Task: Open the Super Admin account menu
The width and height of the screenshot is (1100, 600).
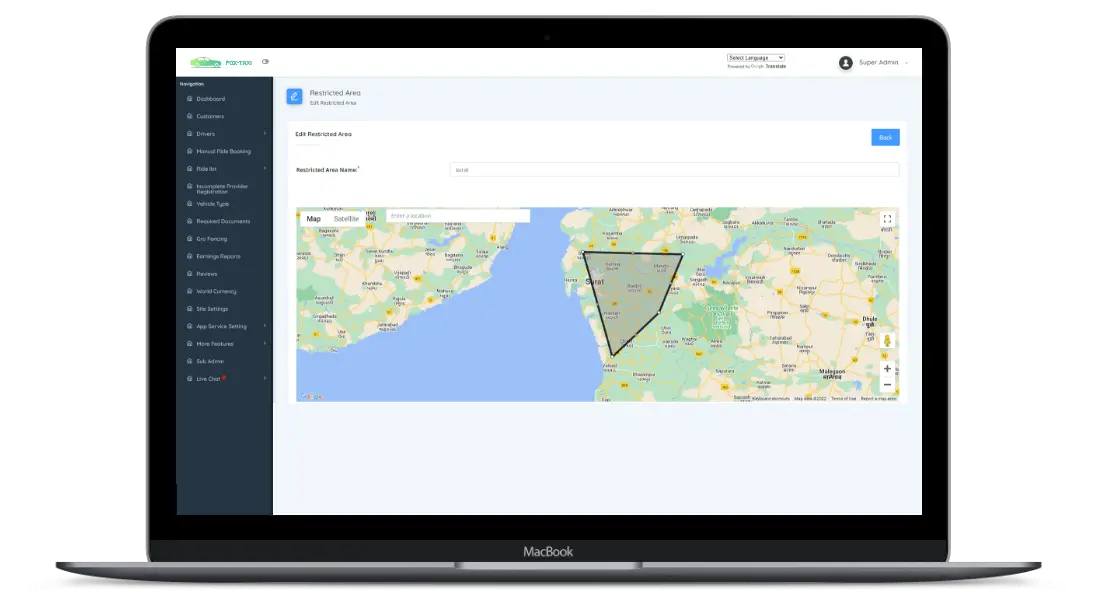Action: pos(874,62)
